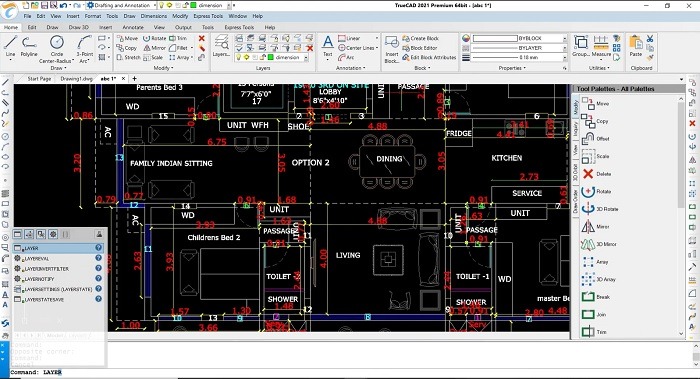The width and height of the screenshot is (700, 379).
Task: Click the Block Editor button
Action: [419, 48]
